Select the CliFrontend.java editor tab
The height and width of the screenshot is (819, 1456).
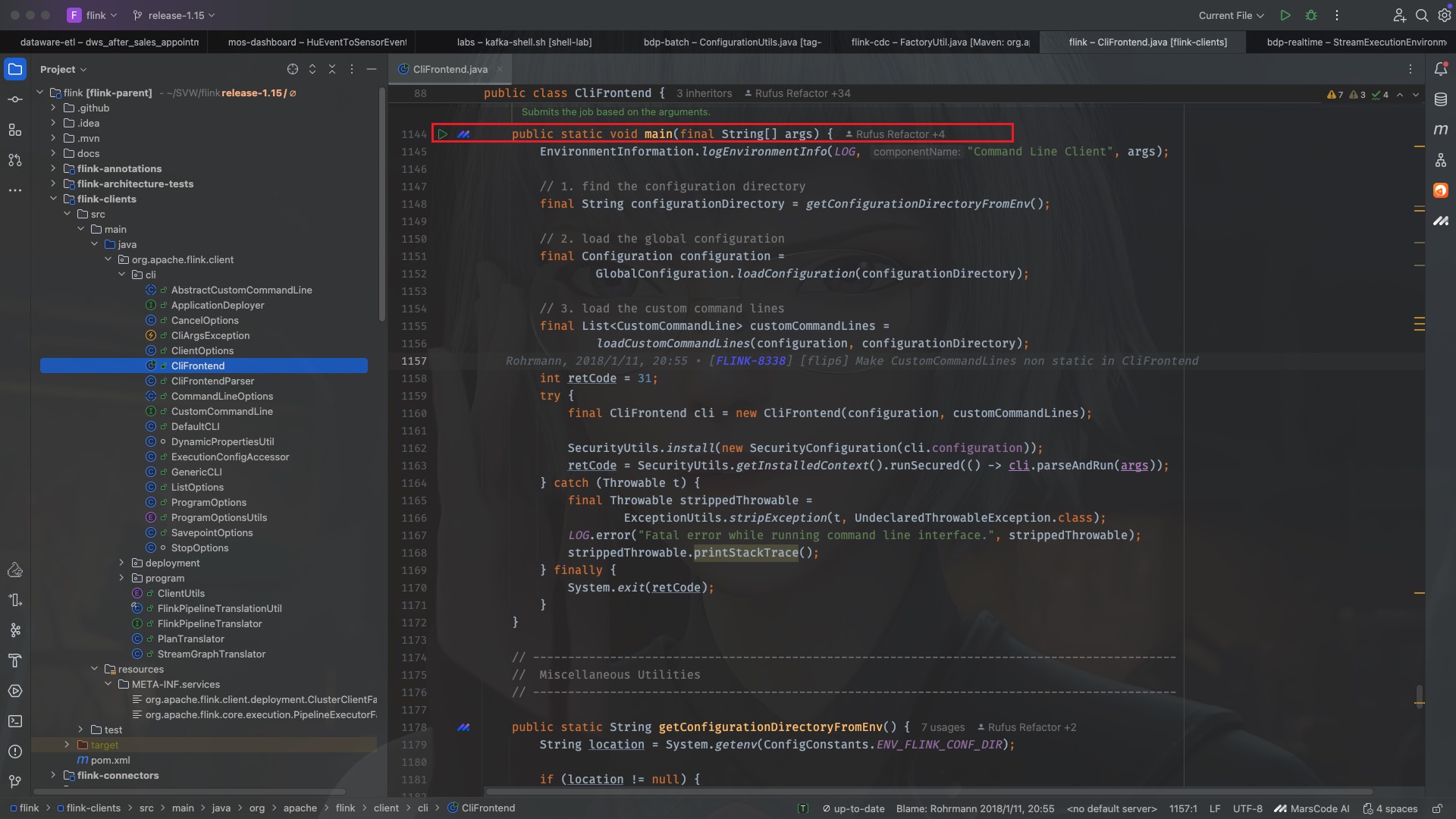(x=450, y=69)
